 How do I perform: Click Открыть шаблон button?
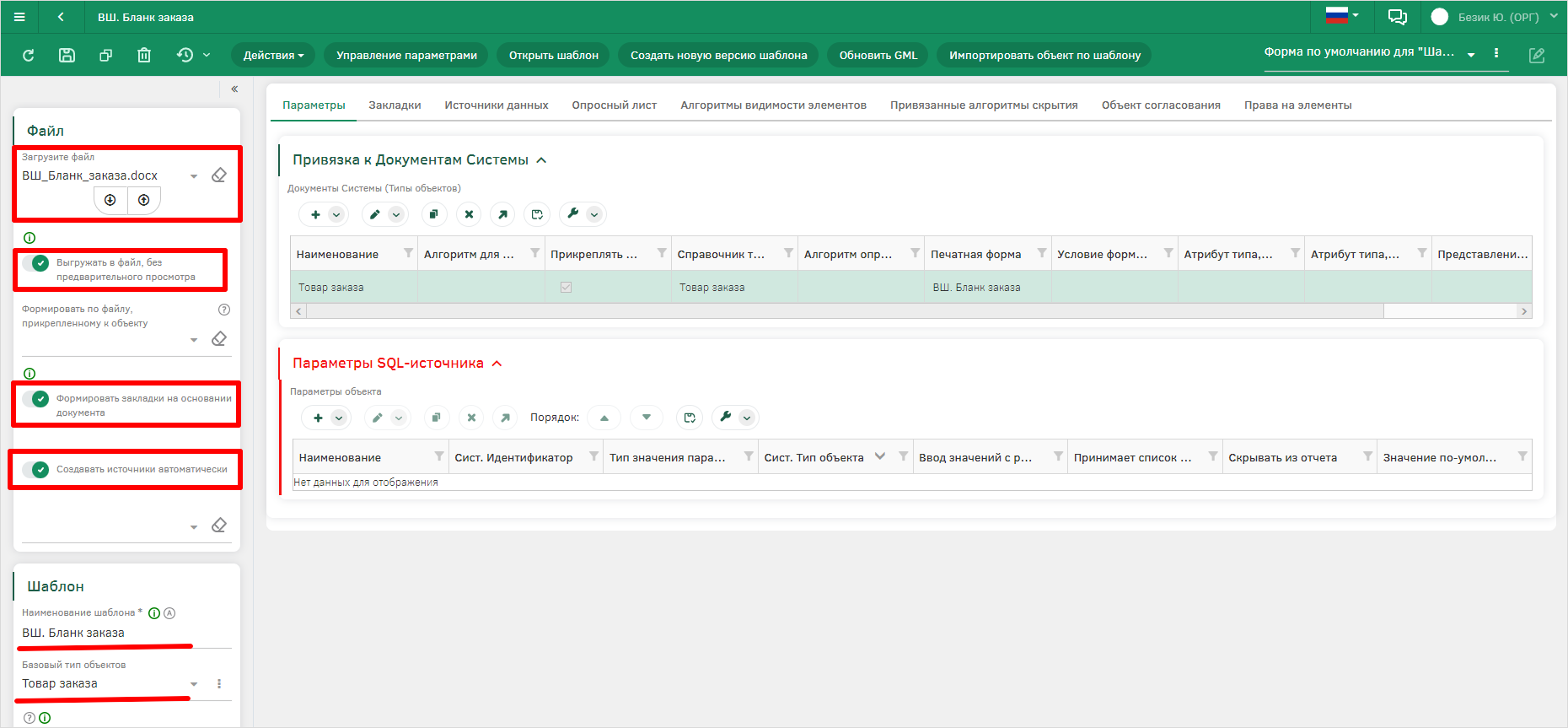coord(554,55)
